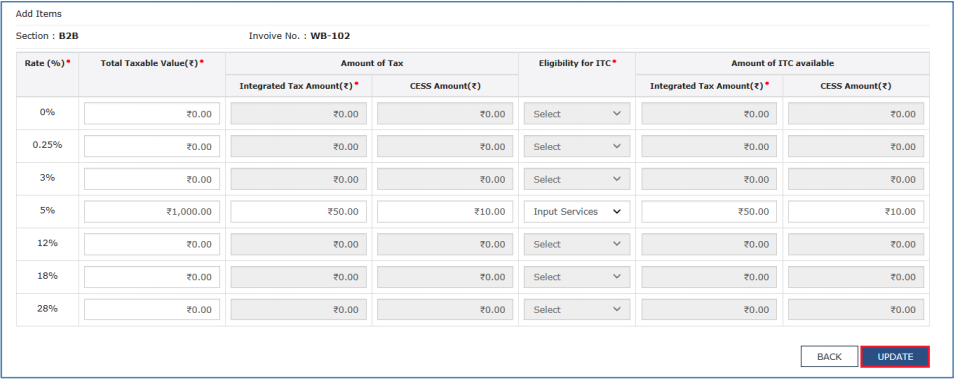This screenshot has height=381, width=956.
Task: Select the ₹10.00 CESS Amount of Tax field
Action: tap(445, 212)
